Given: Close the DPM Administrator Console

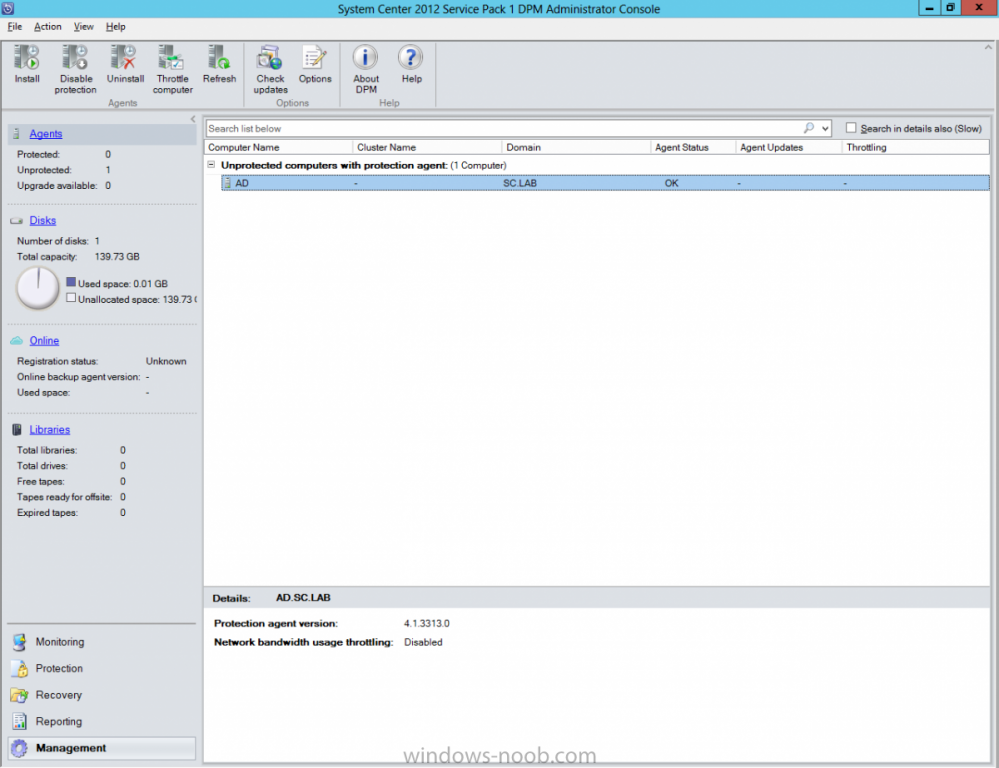Looking at the screenshot, I should pyautogui.click(x=979, y=8).
